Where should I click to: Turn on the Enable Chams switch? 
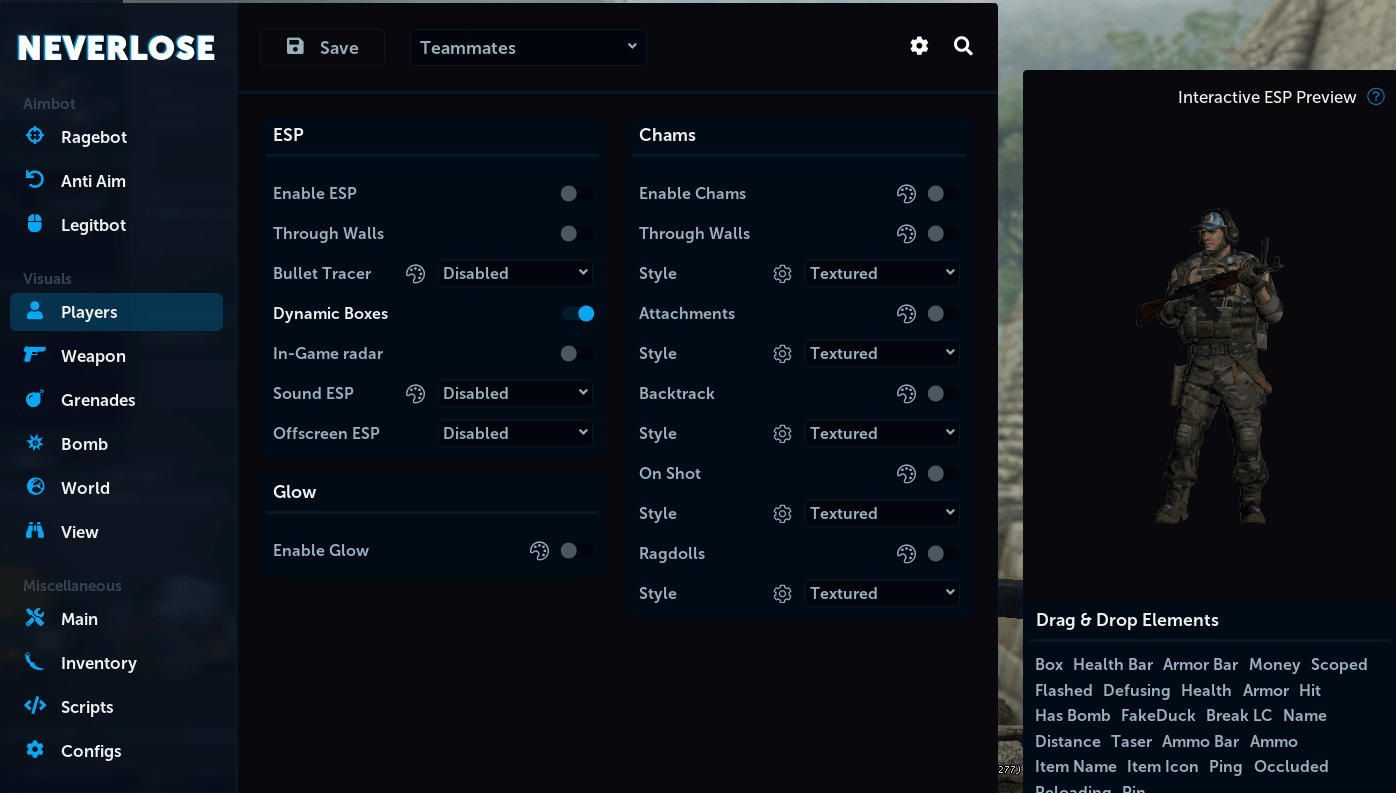click(943, 193)
